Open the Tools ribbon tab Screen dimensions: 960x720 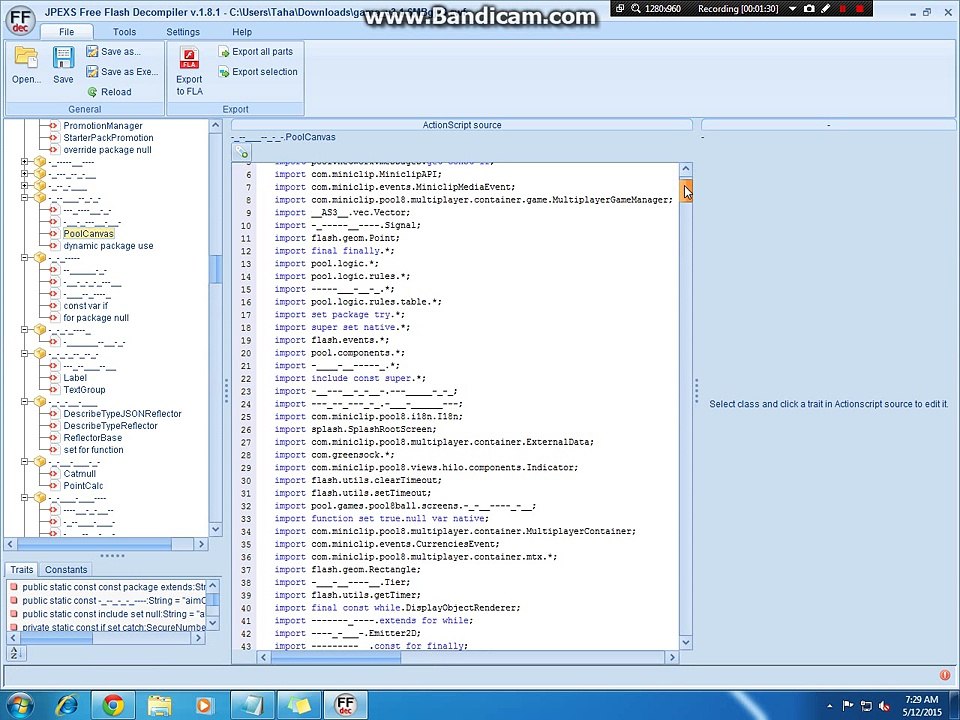point(124,32)
